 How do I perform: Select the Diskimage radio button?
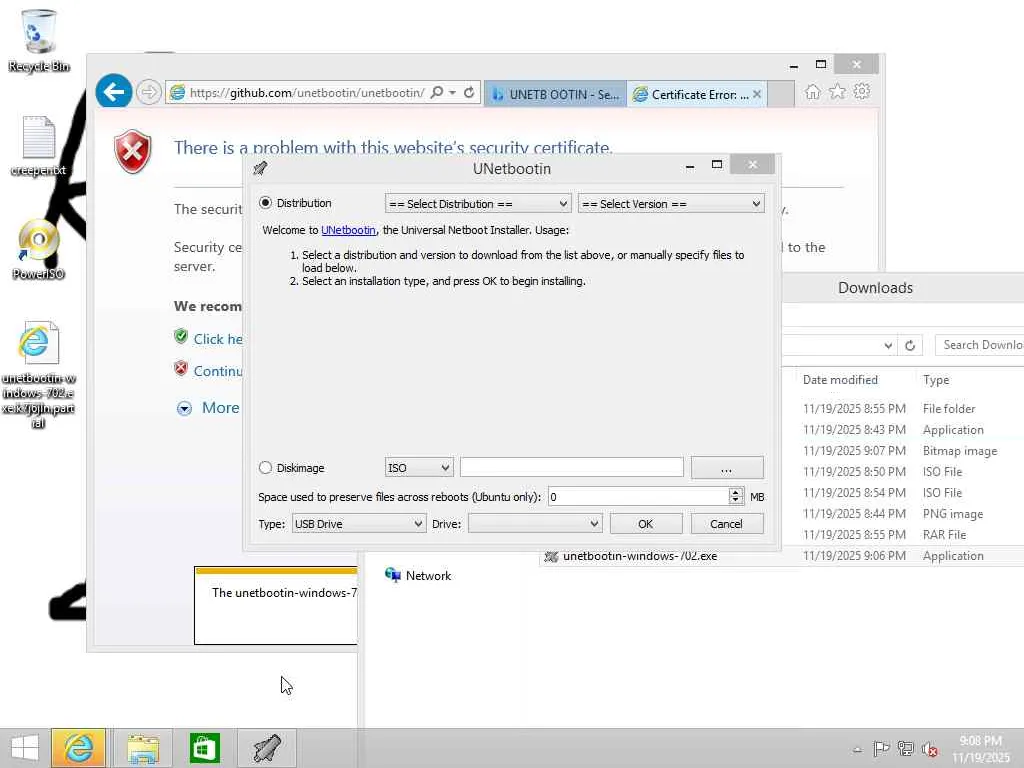pos(265,468)
